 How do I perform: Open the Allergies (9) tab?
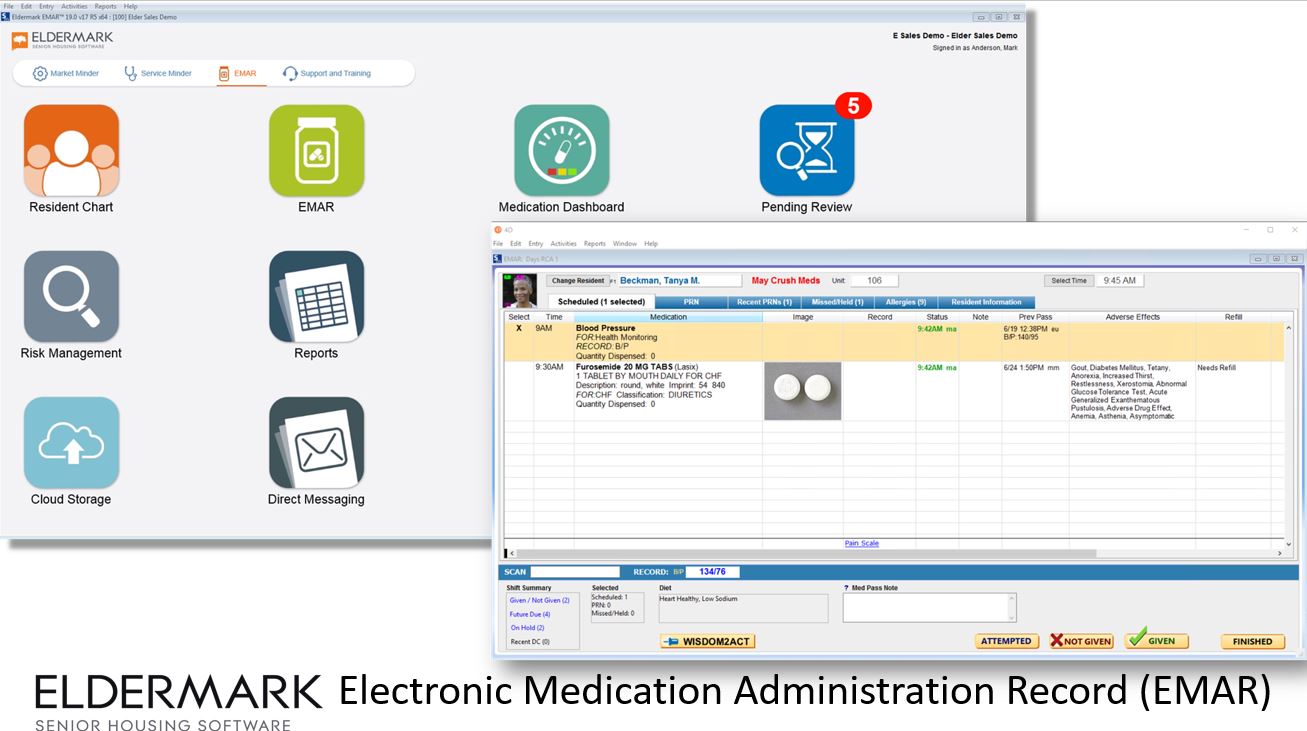click(x=906, y=302)
